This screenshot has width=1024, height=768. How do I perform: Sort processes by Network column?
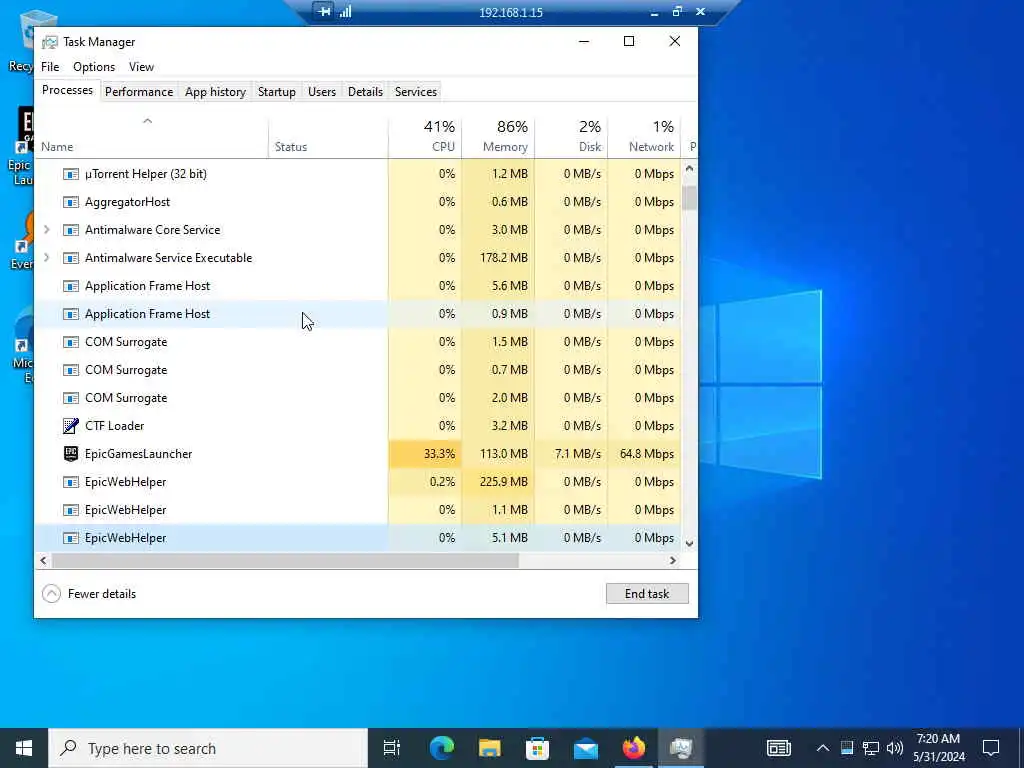(x=645, y=137)
